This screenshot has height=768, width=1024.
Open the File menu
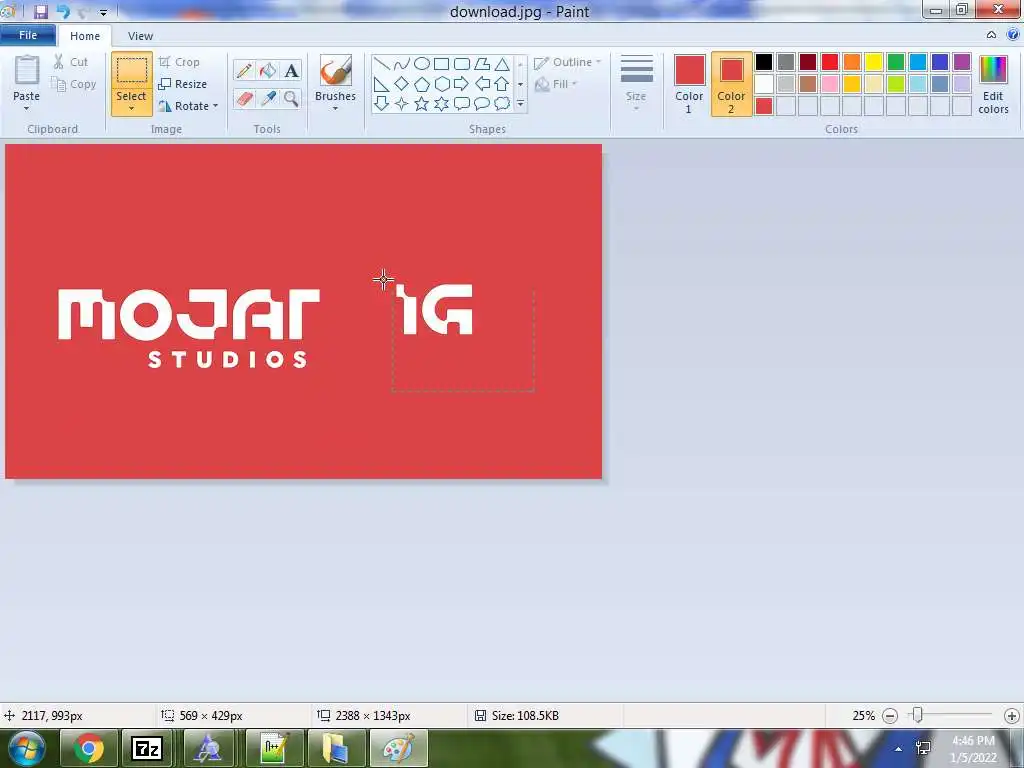pos(27,35)
